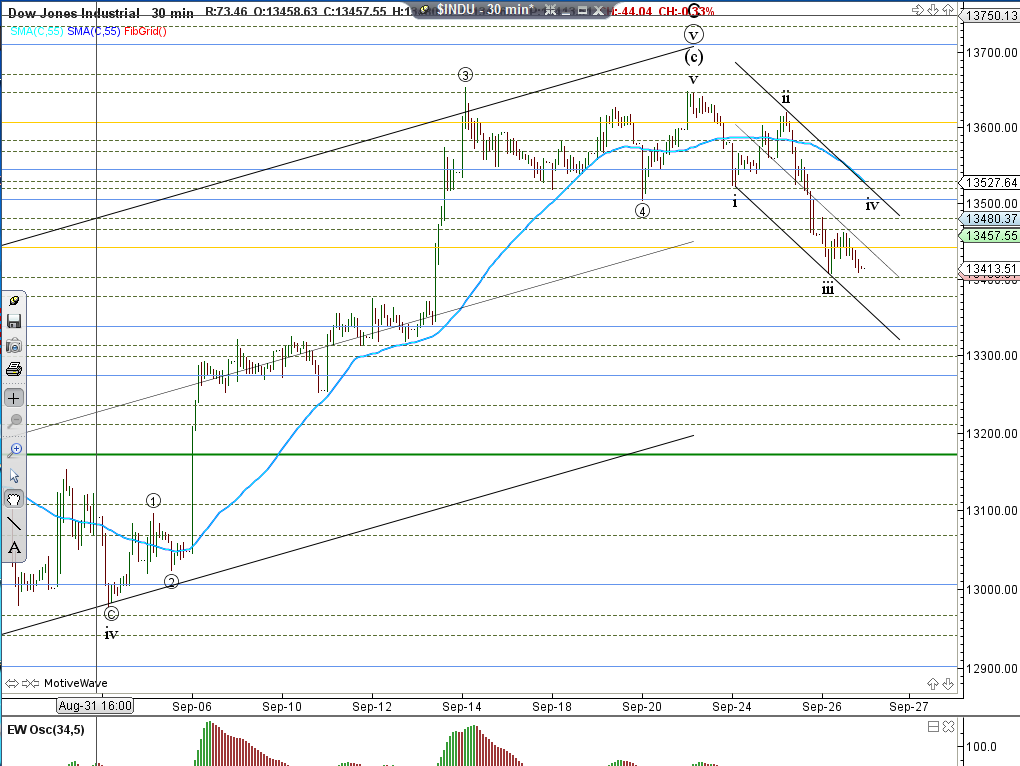The width and height of the screenshot is (1020, 766).
Task: Click the FibGrid() study label
Action: 144,31
